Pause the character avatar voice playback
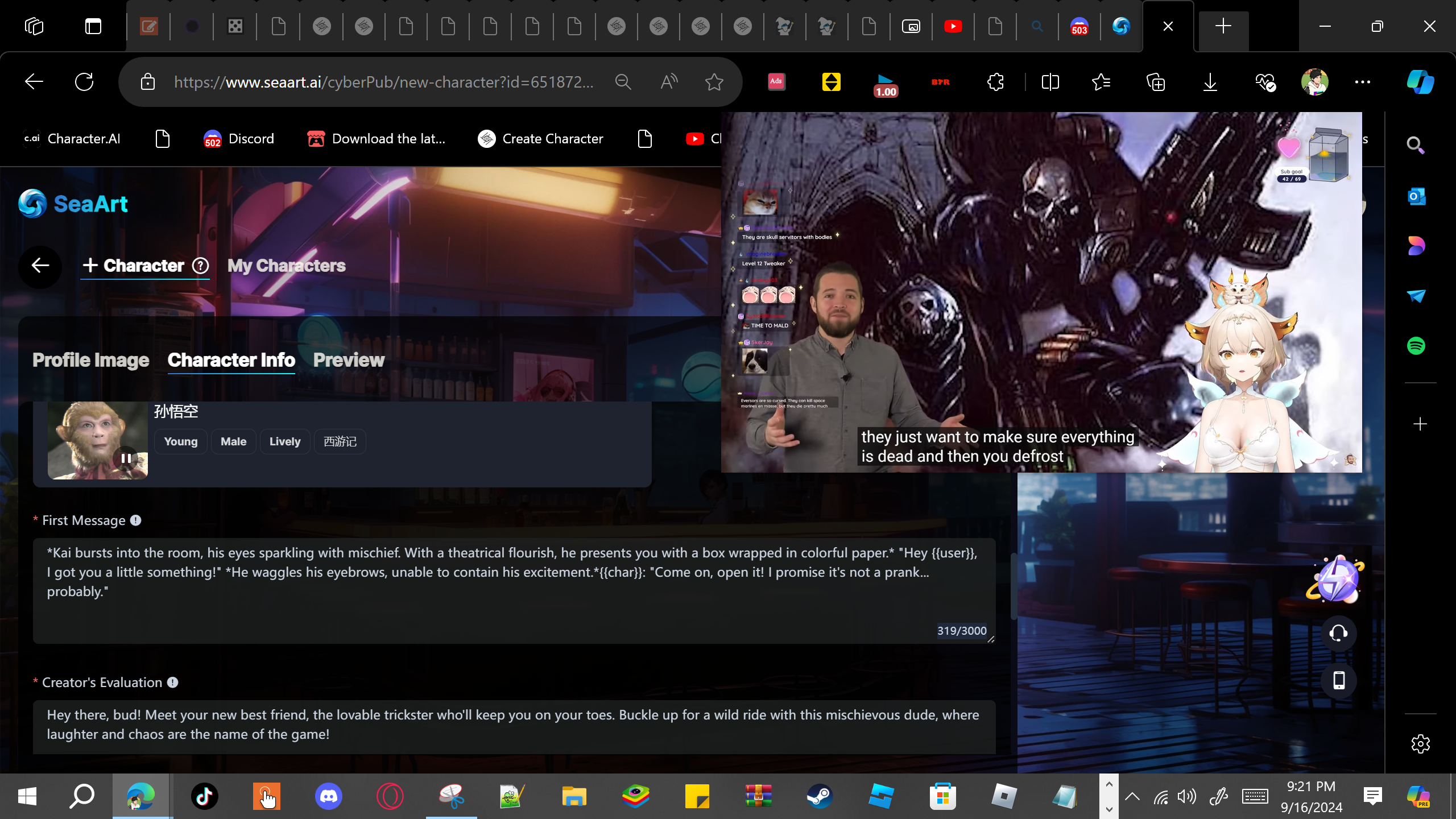 click(126, 458)
